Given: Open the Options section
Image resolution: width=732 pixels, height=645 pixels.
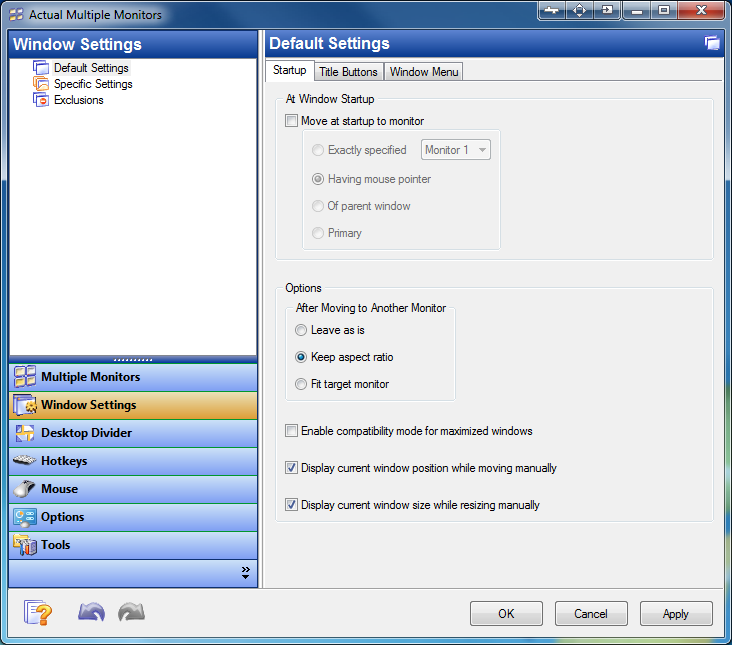Looking at the screenshot, I should tap(133, 517).
